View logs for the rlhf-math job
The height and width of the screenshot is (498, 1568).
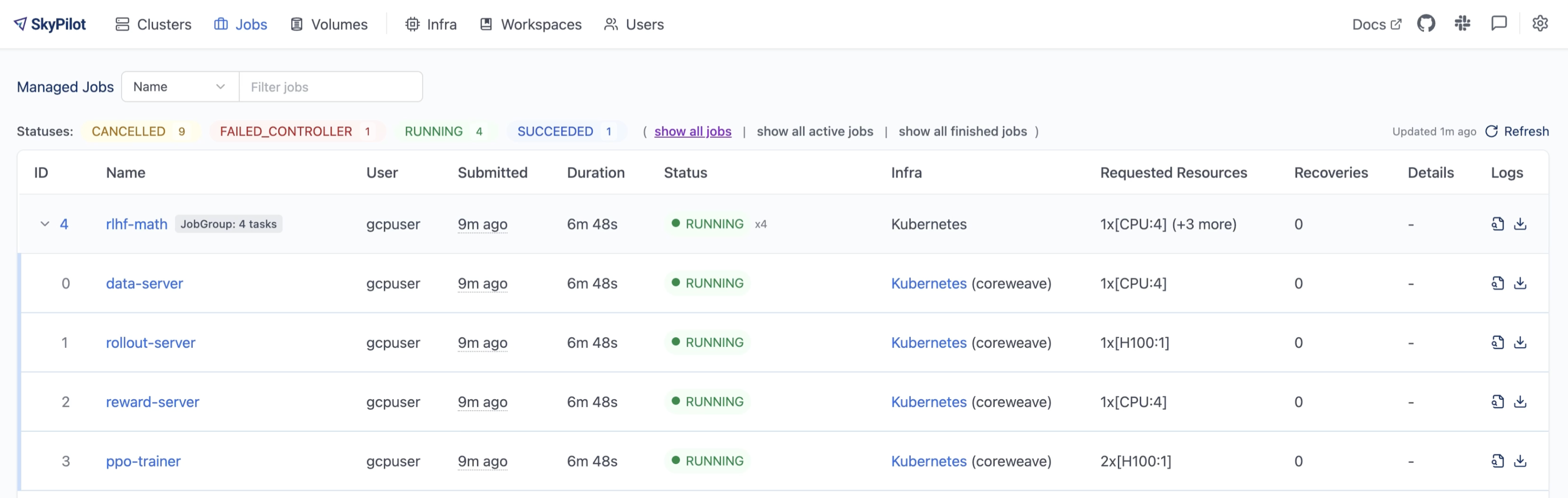tap(1497, 224)
